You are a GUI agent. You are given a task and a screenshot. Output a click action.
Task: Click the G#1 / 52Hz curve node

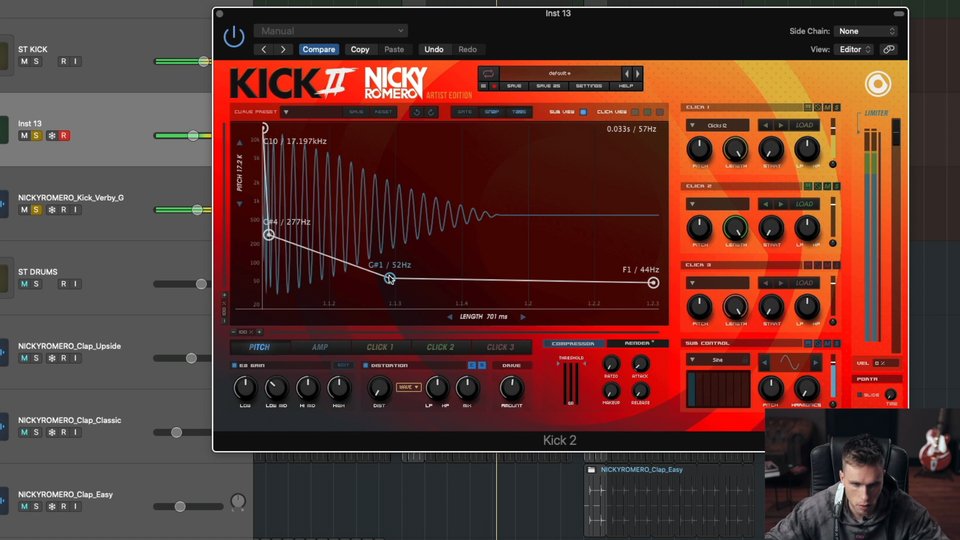pyautogui.click(x=389, y=279)
